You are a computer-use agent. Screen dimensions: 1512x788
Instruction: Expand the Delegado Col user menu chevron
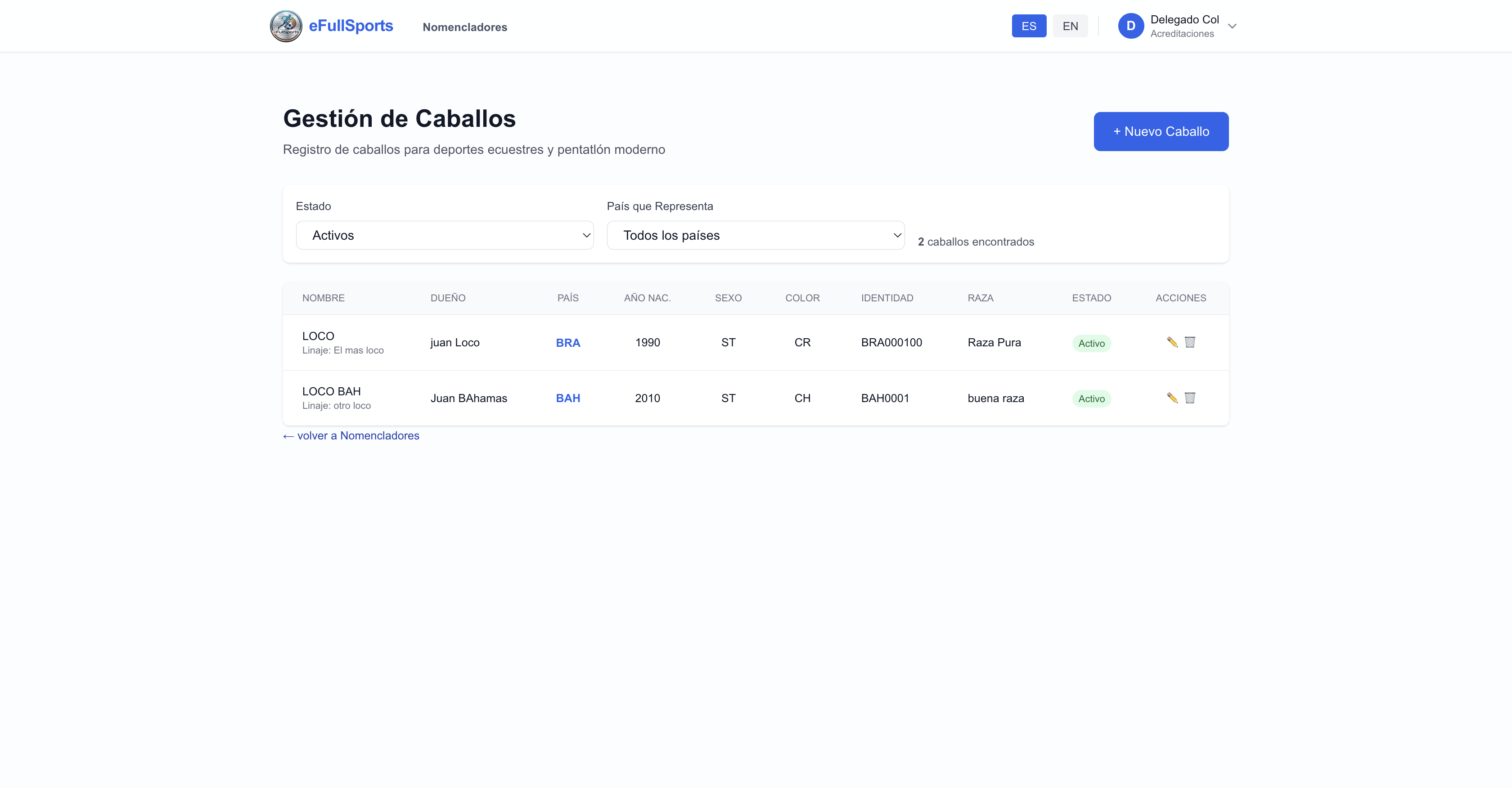coord(1232,26)
